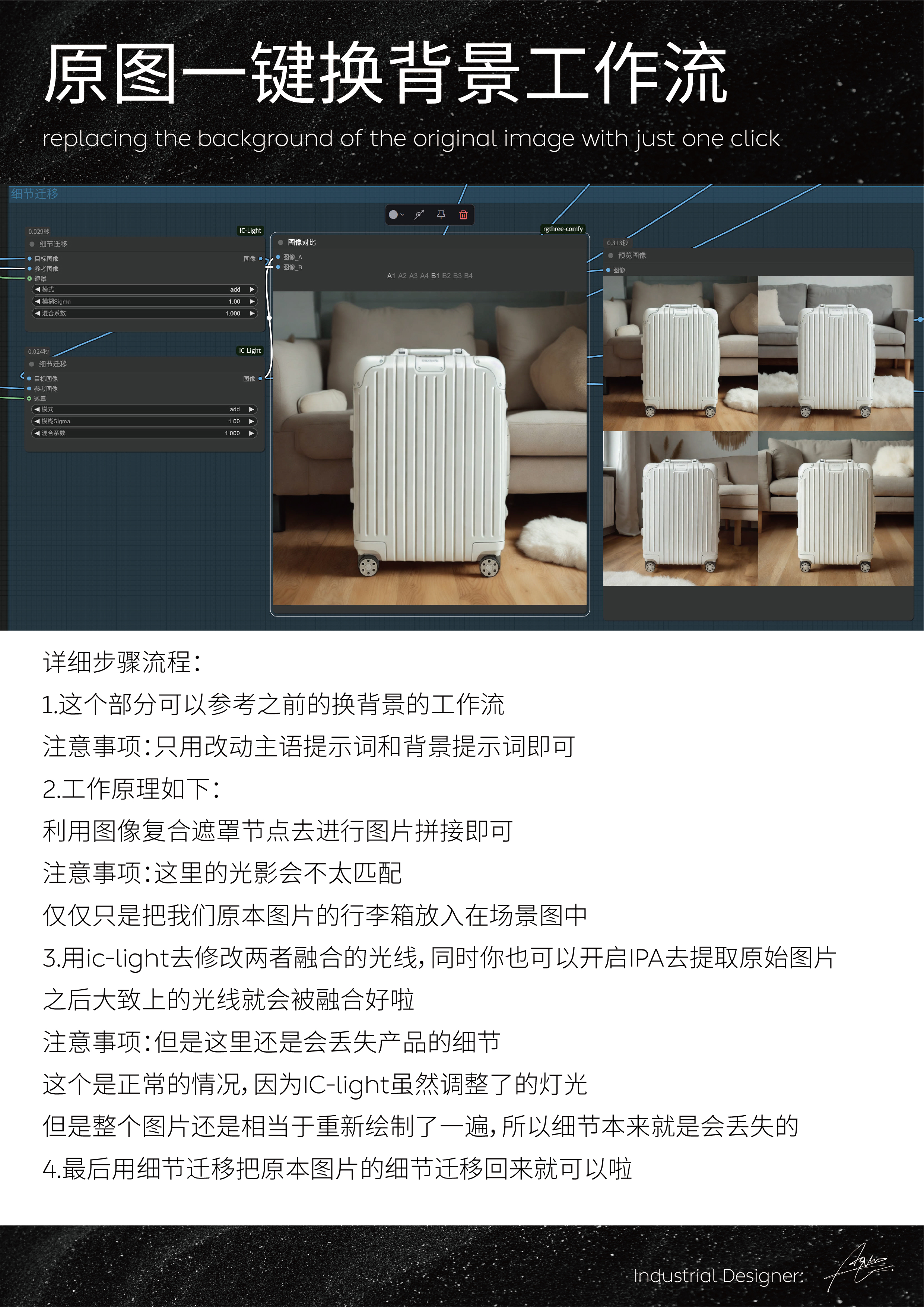Screen dimensions: 924x1307
Task: Switch to the B1 tab in the 图像对比 node
Action: (436, 276)
